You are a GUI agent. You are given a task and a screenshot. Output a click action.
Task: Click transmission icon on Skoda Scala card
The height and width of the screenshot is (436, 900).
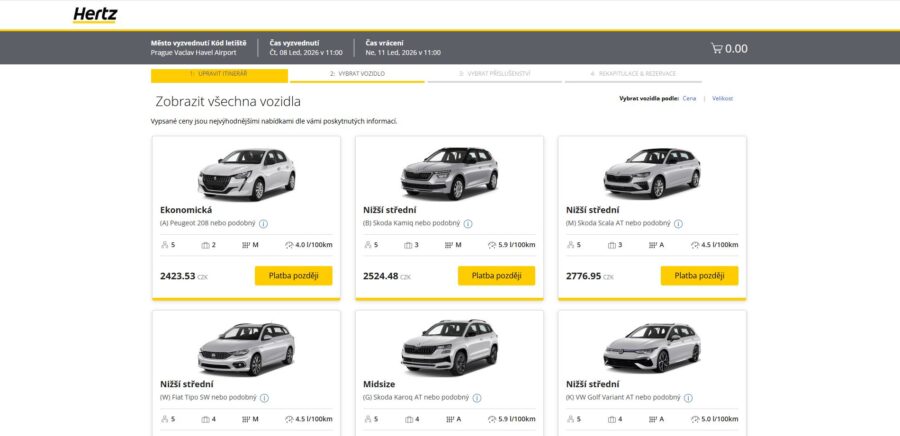[x=653, y=245]
